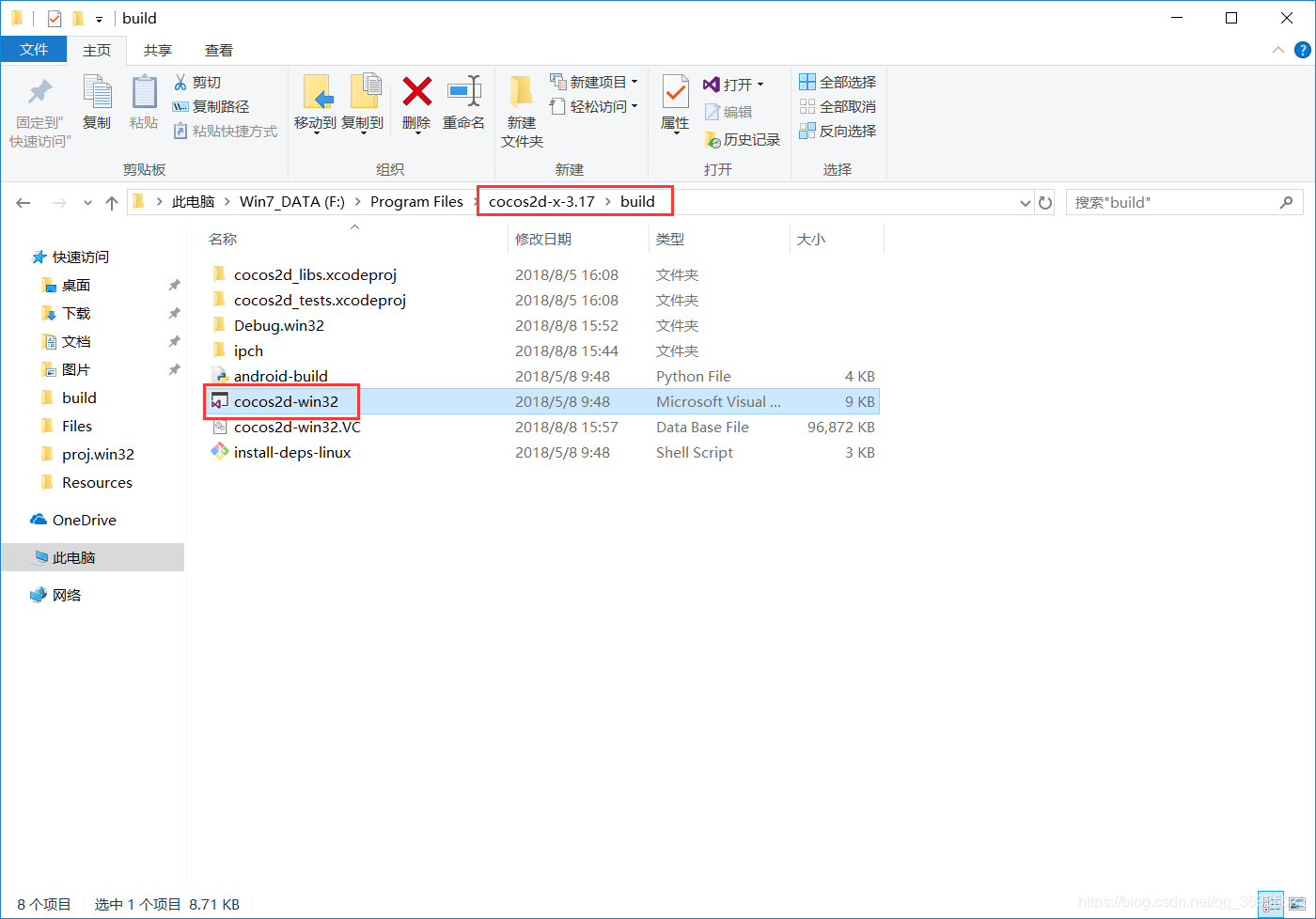Open OneDrive in navigation pane
This screenshot has width=1316, height=919.
click(84, 521)
